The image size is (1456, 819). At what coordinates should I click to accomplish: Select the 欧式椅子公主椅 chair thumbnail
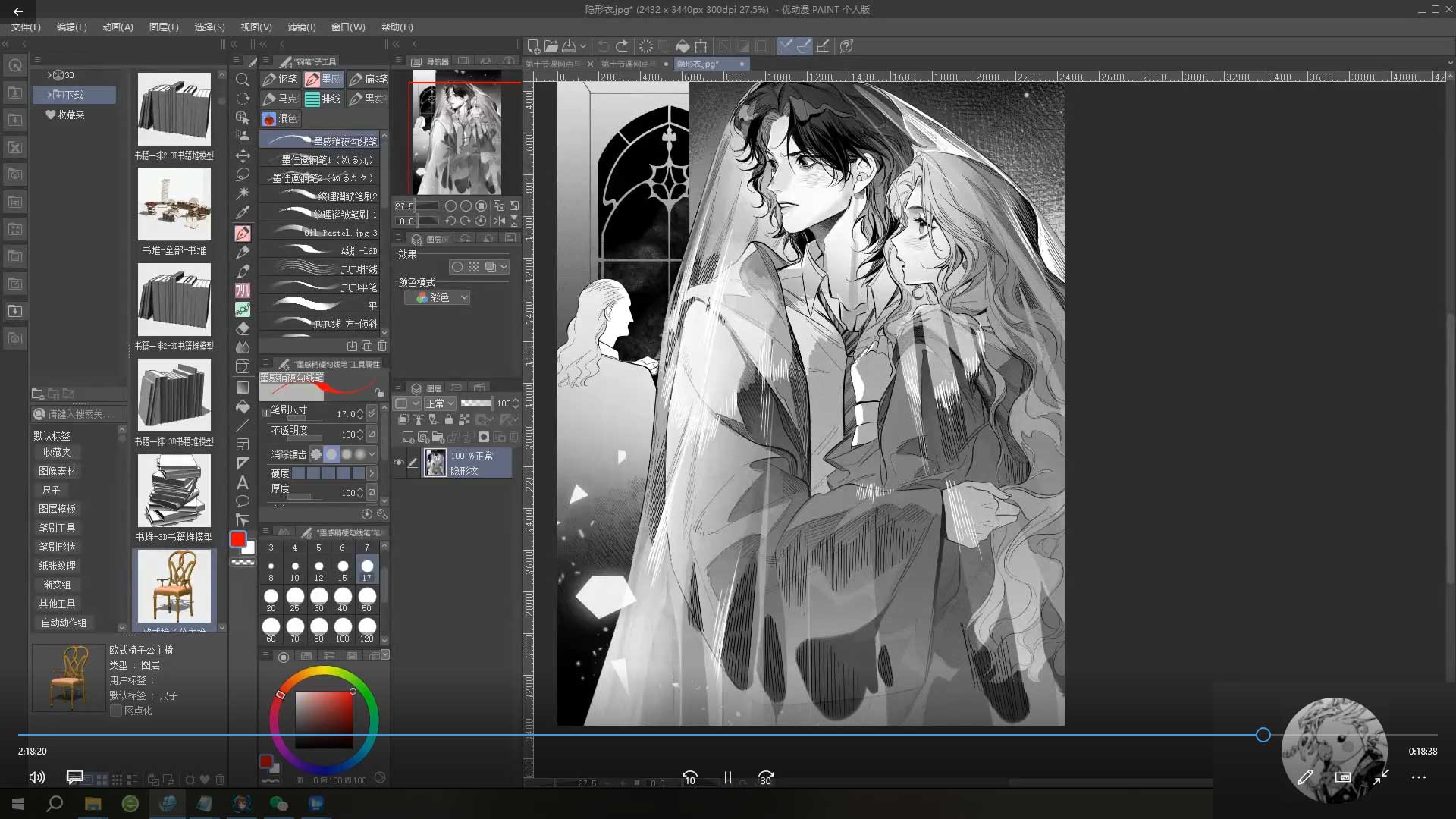(174, 587)
